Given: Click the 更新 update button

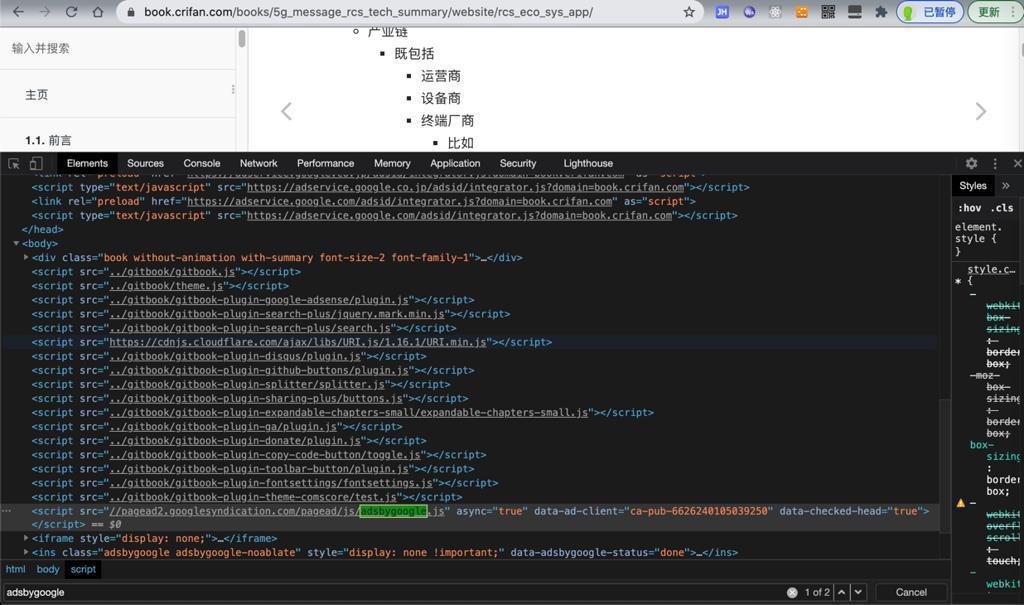Looking at the screenshot, I should pyautogui.click(x=993, y=12).
